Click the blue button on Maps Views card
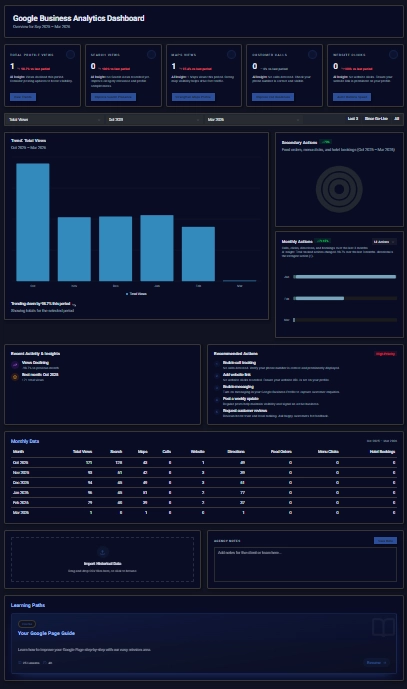 tap(193, 97)
